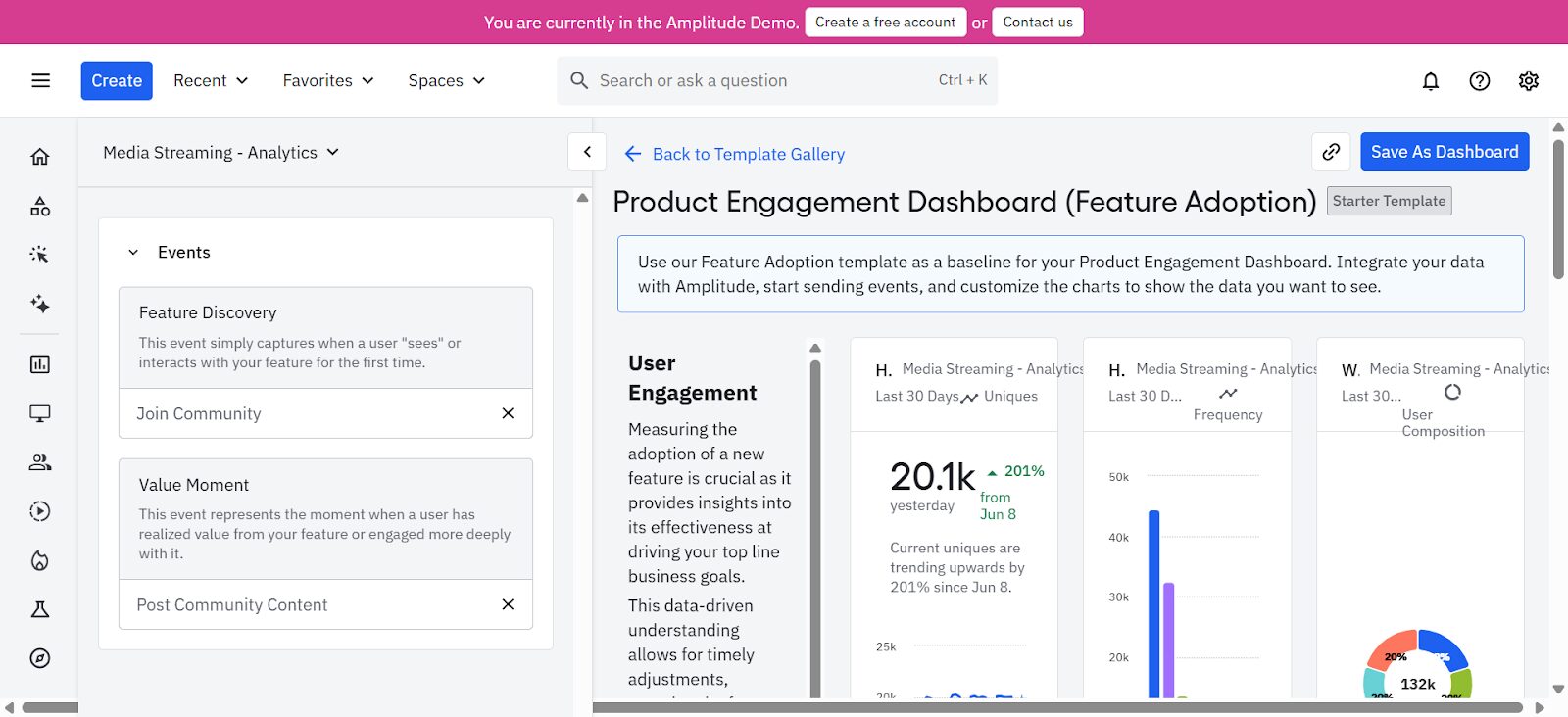This screenshot has width=1568, height=717.
Task: Click the Uniques line chart icon
Action: click(969, 398)
